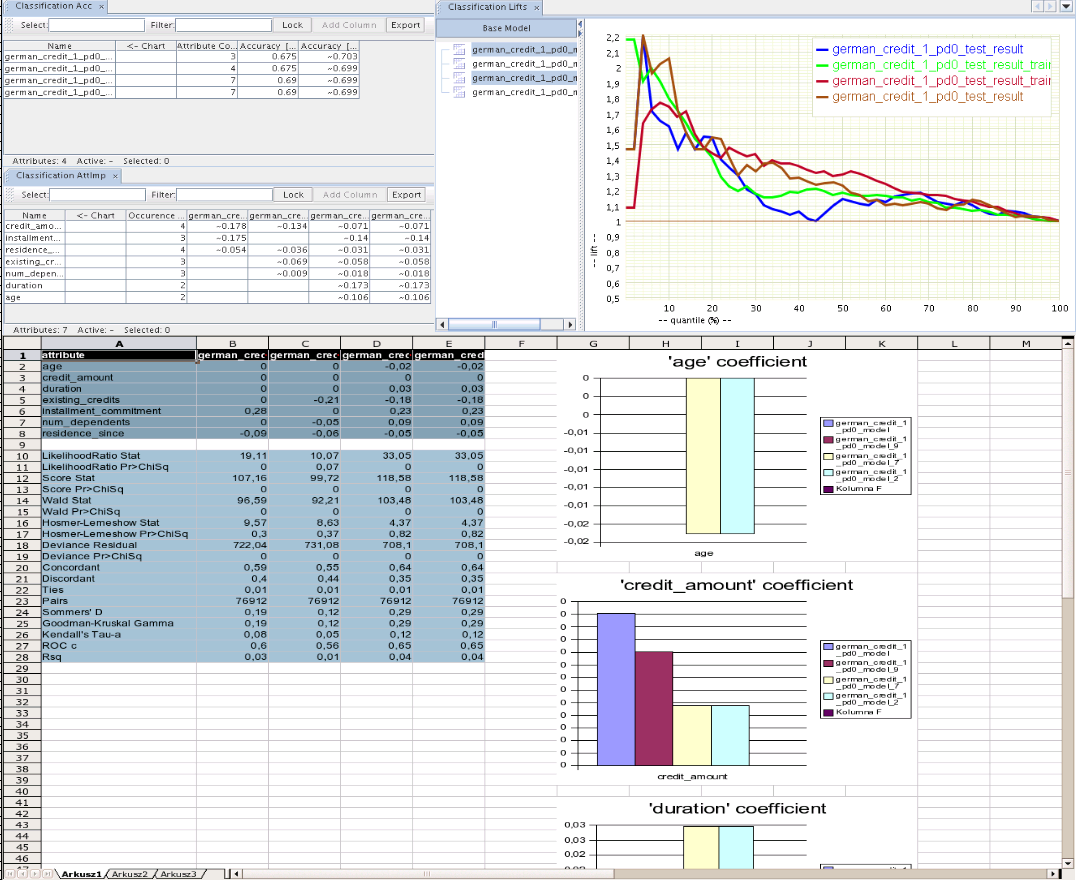Open the tab list dropdown arrow at top right
This screenshot has width=1076, height=880.
1067,6
